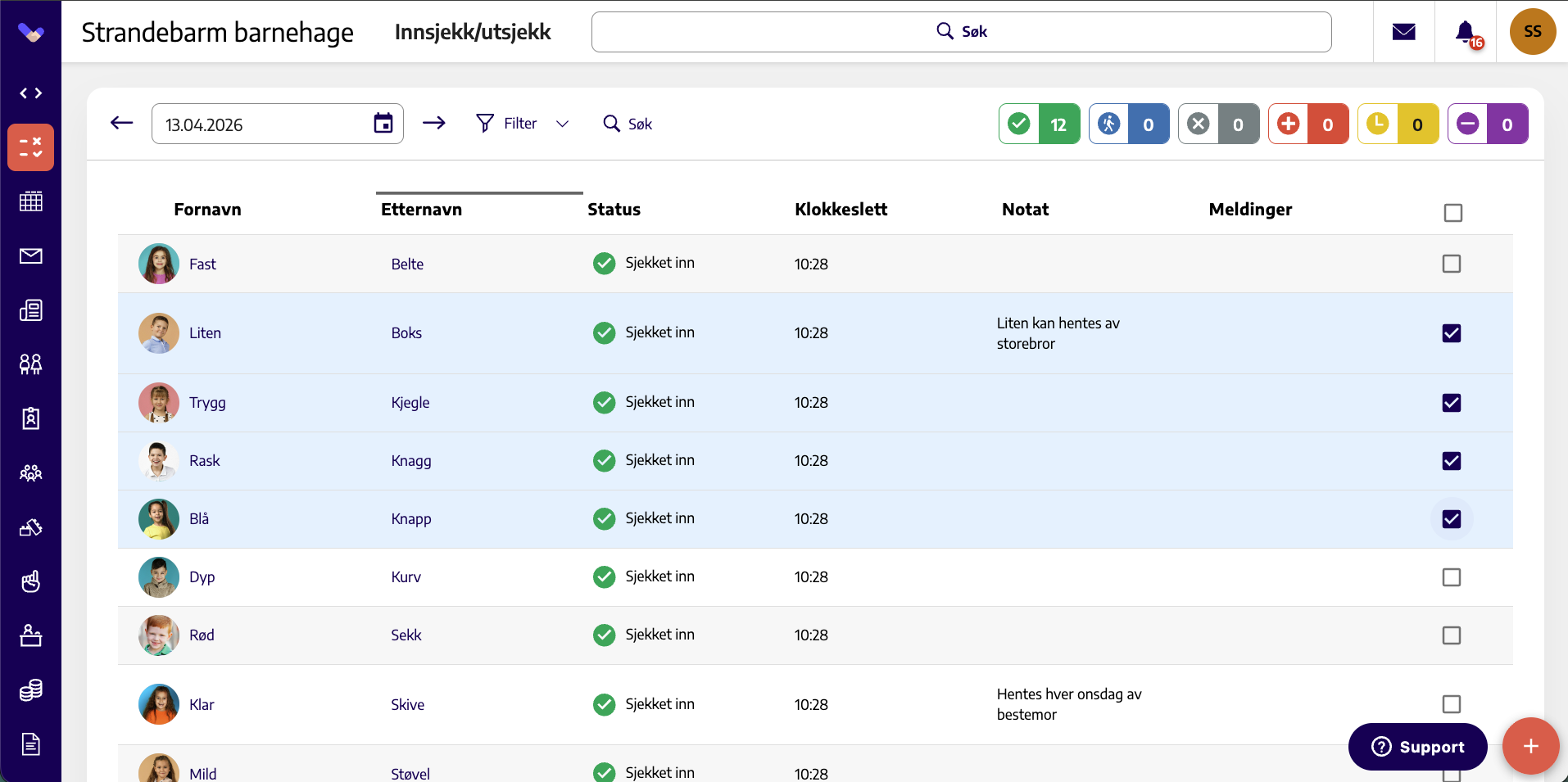Open the Liten first name link

pyautogui.click(x=205, y=333)
